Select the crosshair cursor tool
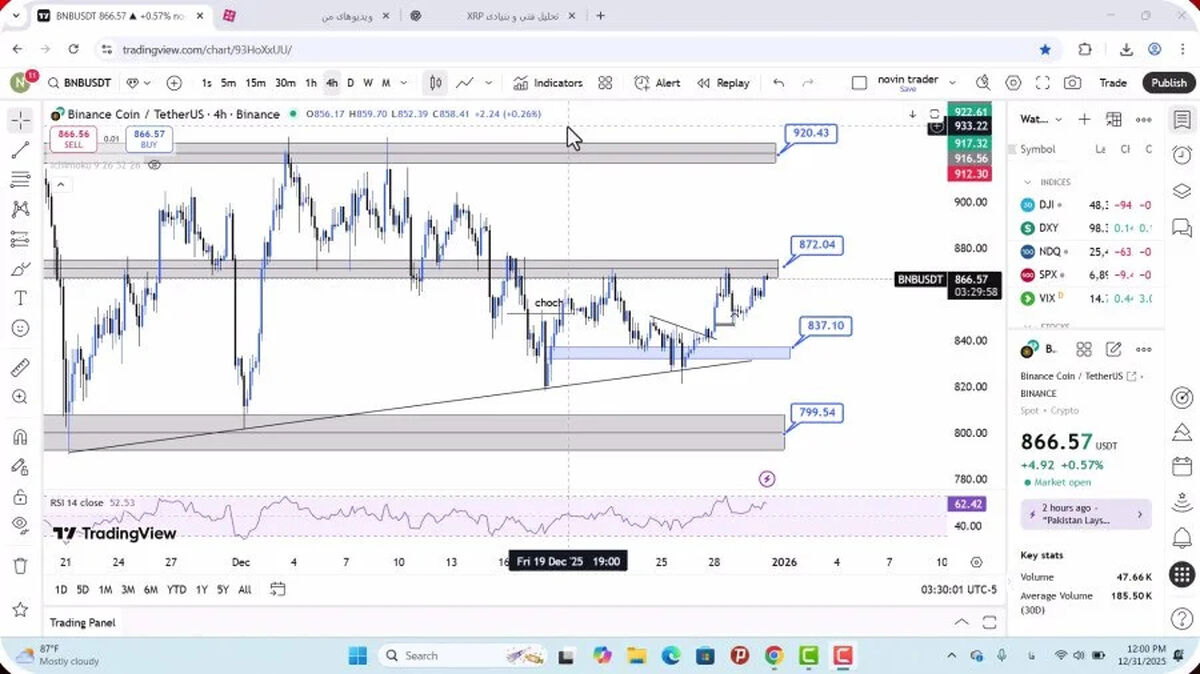The width and height of the screenshot is (1200, 674). click(20, 120)
